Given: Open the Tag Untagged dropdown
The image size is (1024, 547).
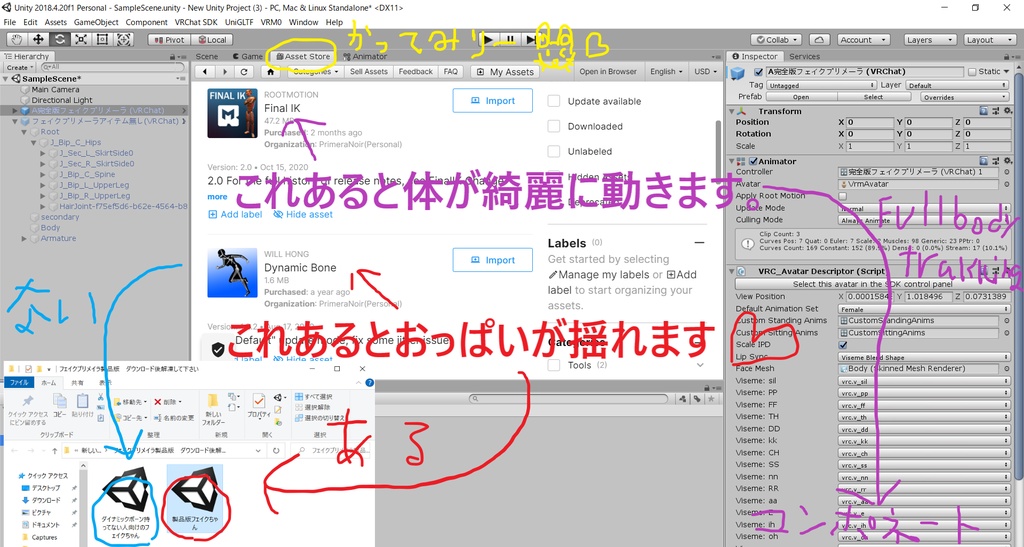Looking at the screenshot, I should 821,86.
